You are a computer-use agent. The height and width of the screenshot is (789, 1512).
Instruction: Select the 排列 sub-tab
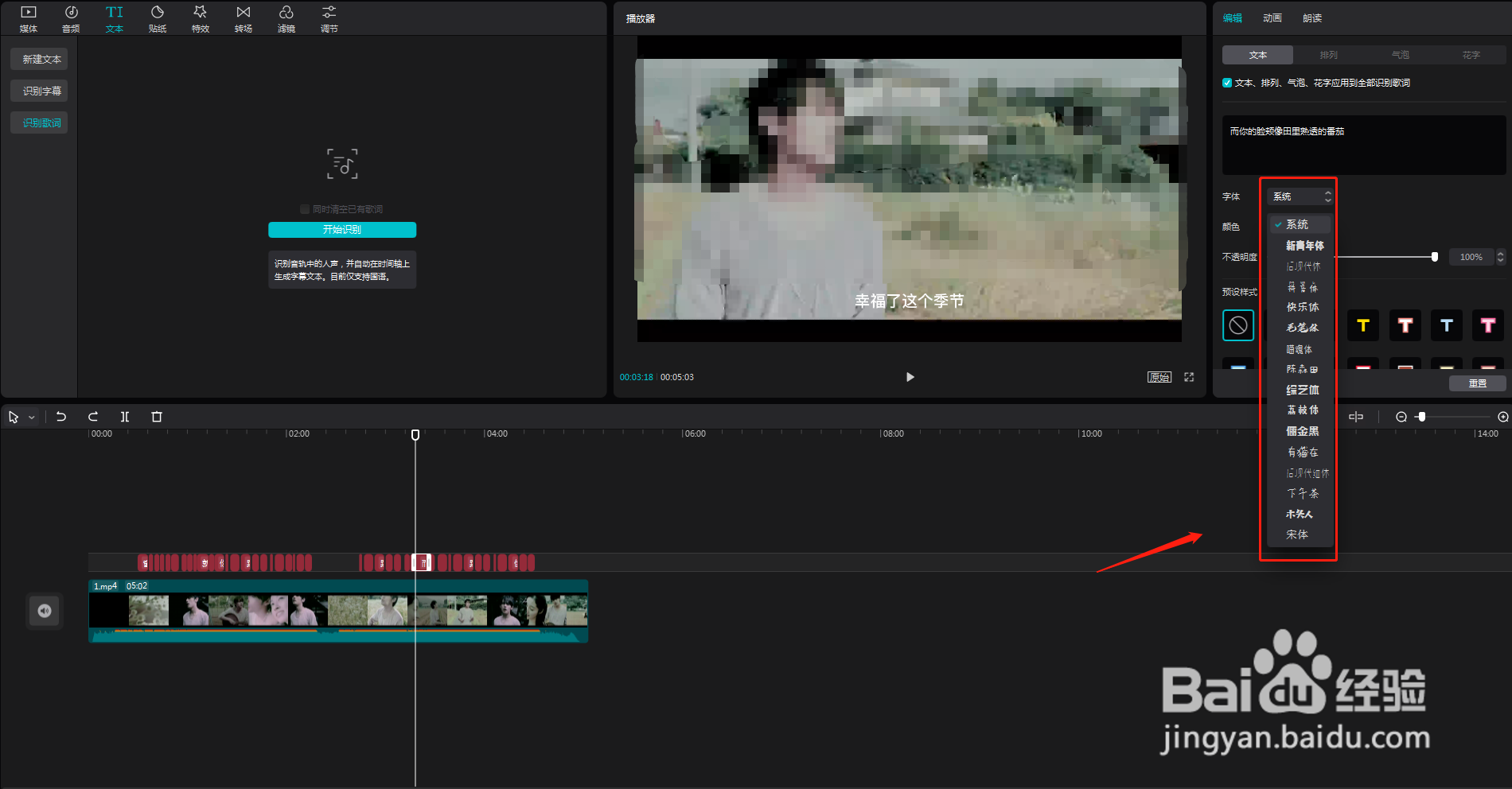pyautogui.click(x=1329, y=55)
